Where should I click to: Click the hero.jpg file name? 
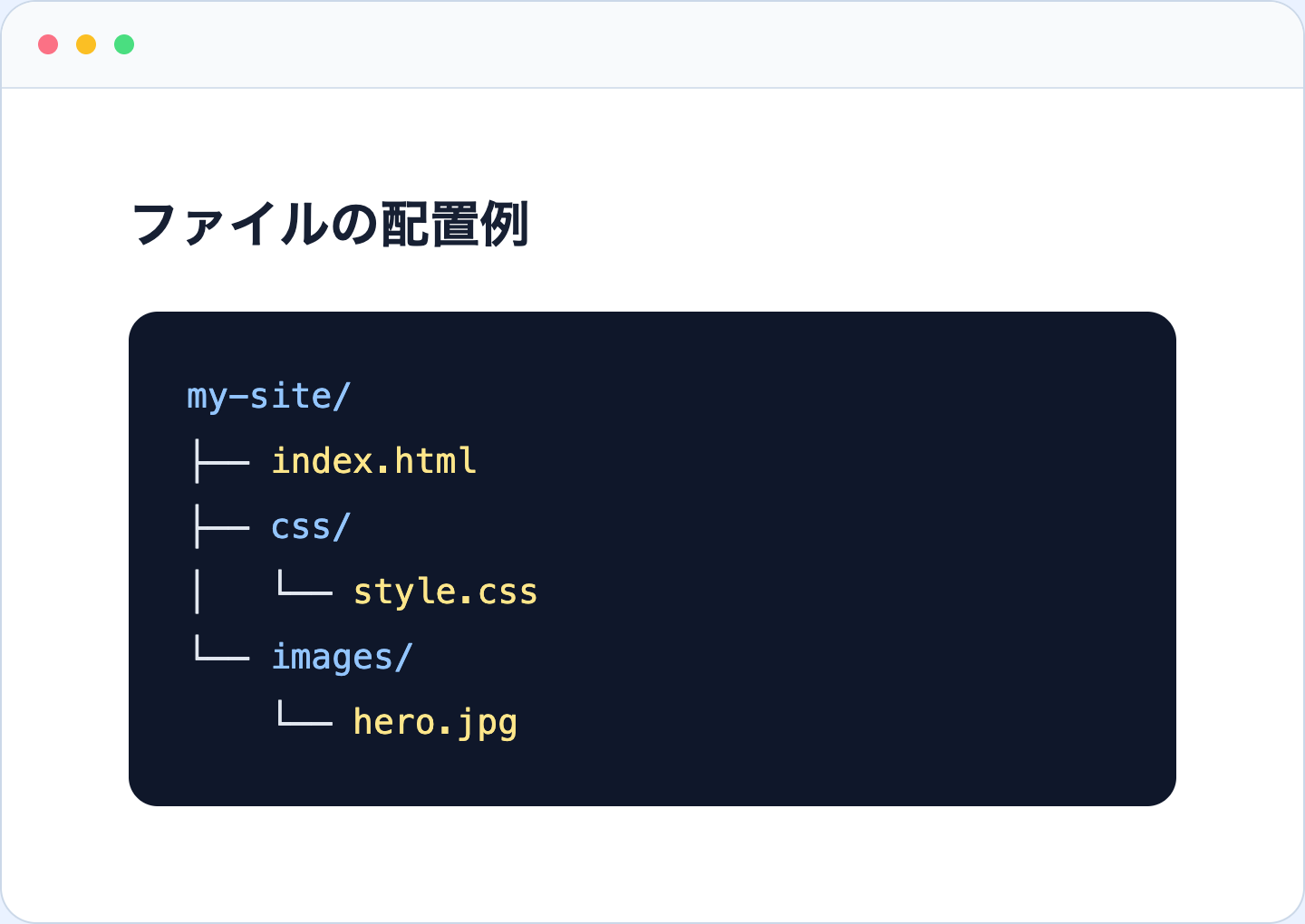tap(435, 722)
